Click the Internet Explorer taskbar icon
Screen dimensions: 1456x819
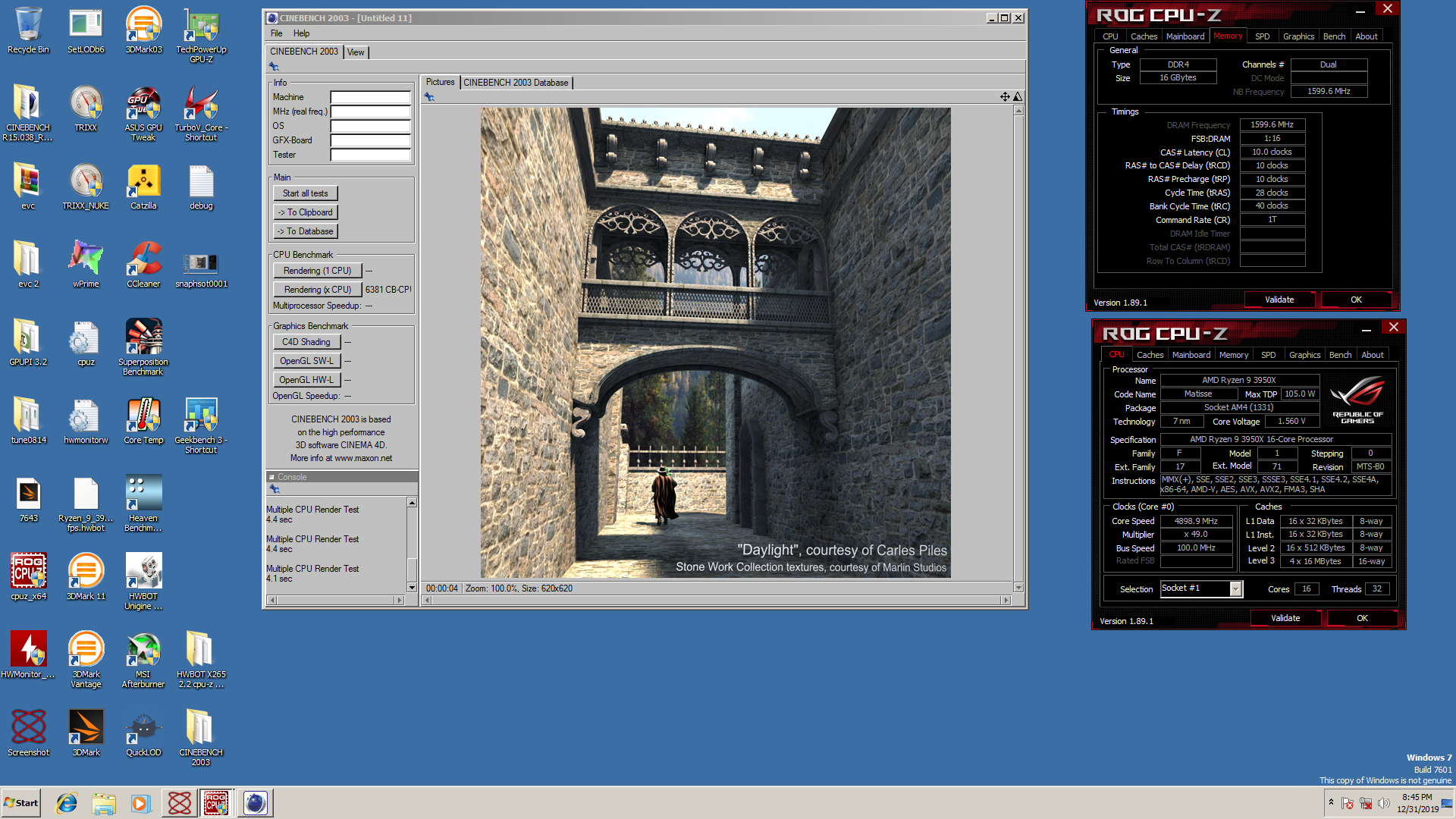[67, 803]
